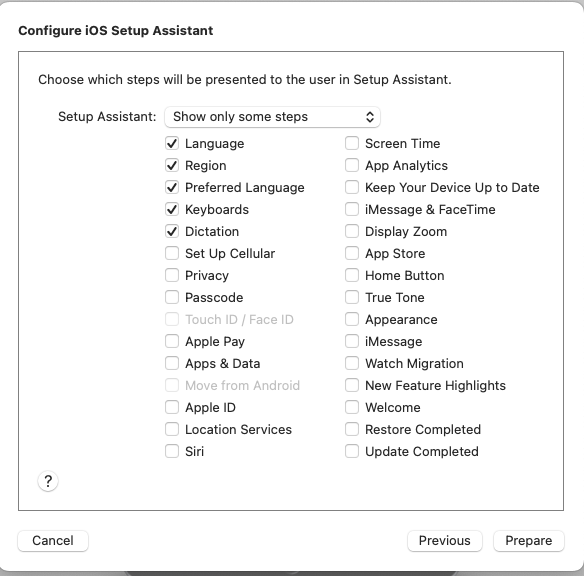
Task: Check the Siri checkbox
Action: pyautogui.click(x=172, y=451)
